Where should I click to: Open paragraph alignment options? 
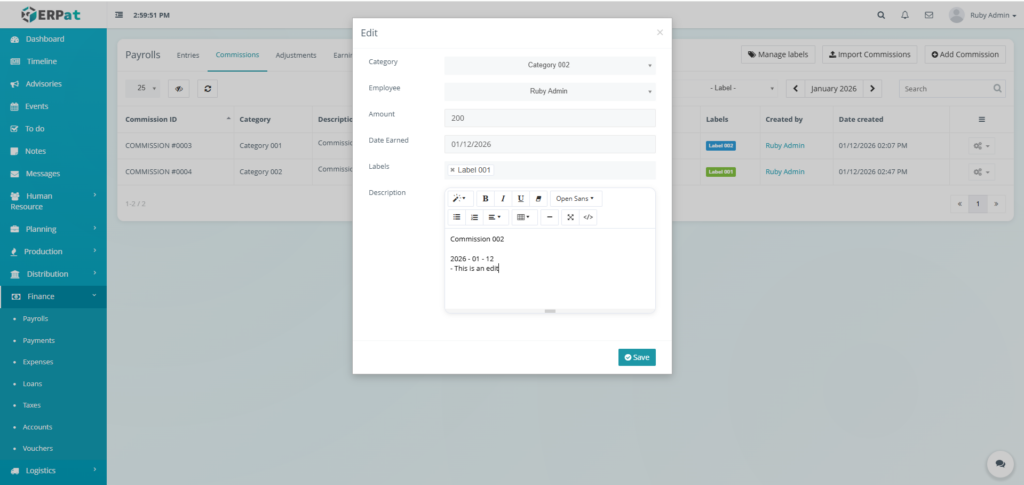[495, 217]
